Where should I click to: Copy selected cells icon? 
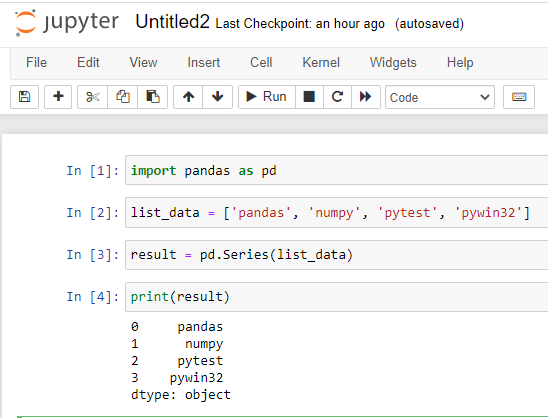click(x=123, y=97)
